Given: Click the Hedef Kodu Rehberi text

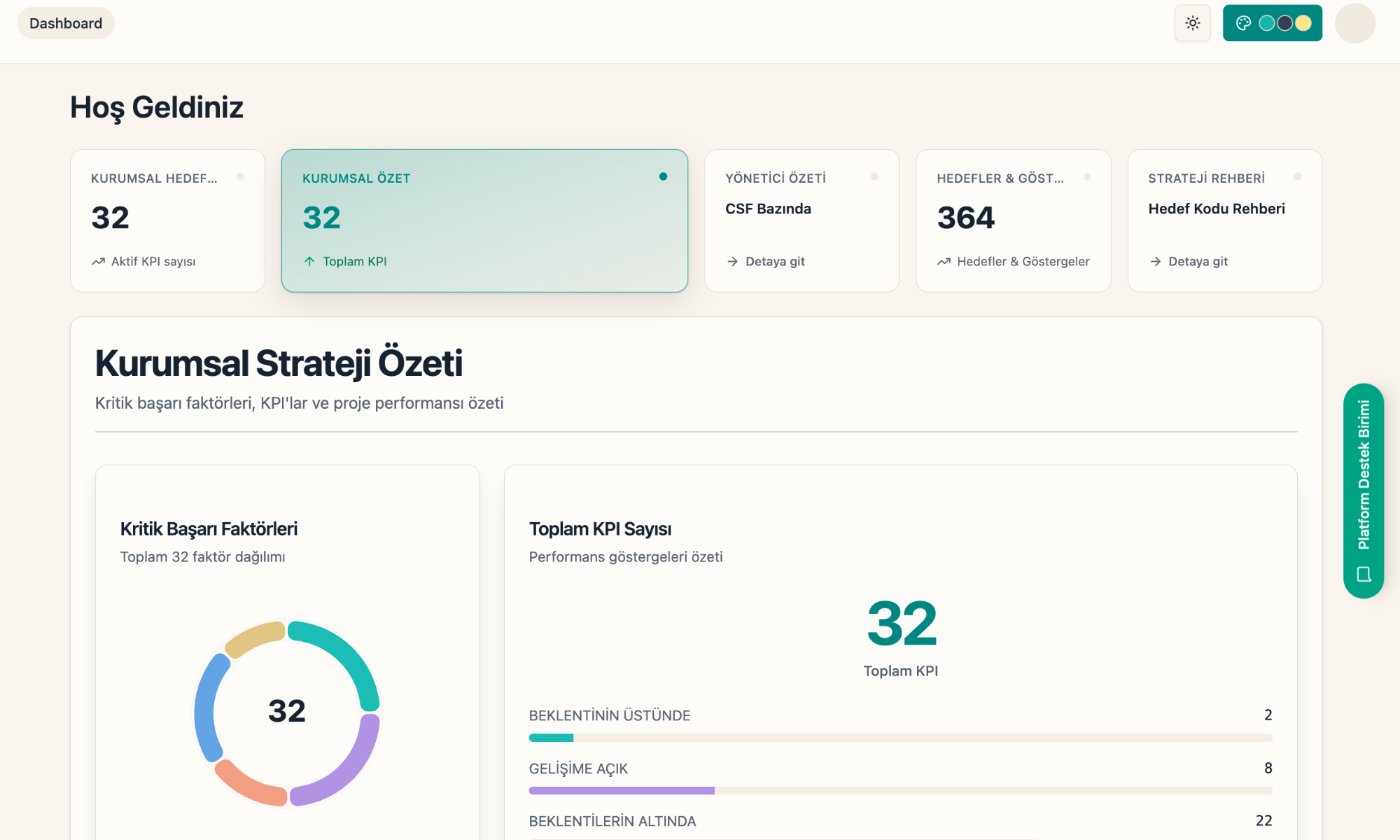Looking at the screenshot, I should tap(1217, 209).
